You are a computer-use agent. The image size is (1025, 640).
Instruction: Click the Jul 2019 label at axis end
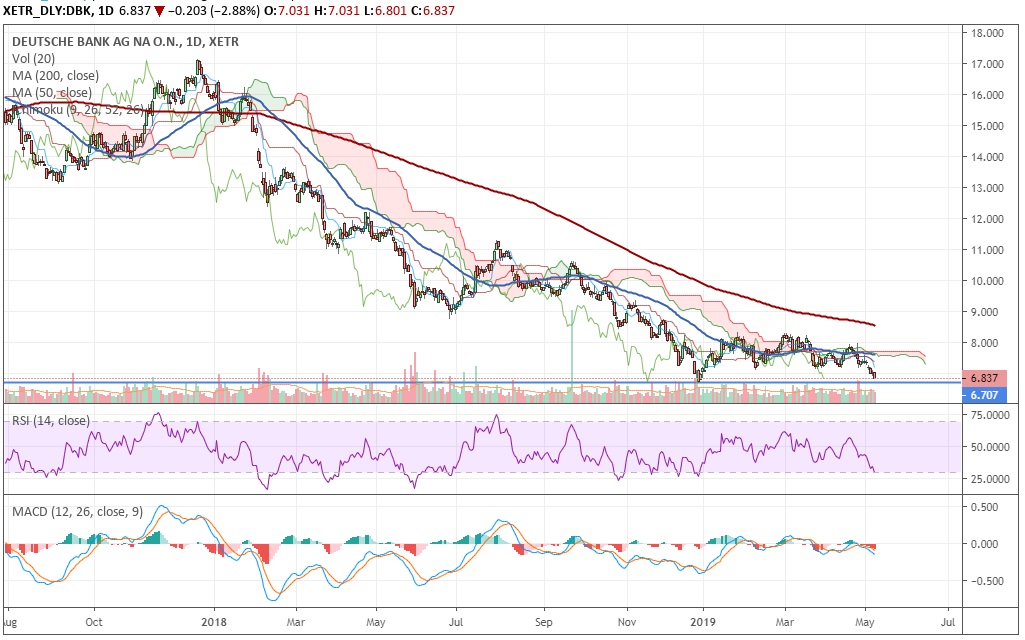949,622
